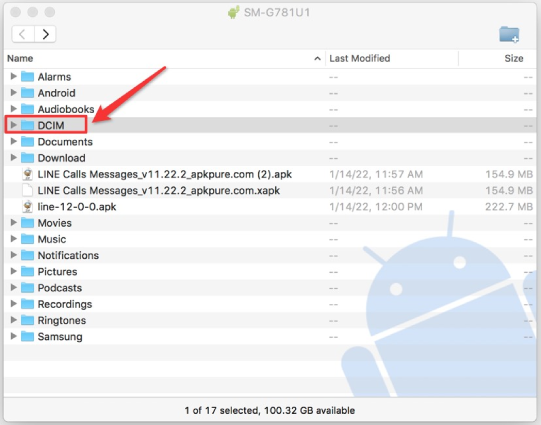Click the Documents folder name
This screenshot has width=541, height=425.
tap(65, 142)
